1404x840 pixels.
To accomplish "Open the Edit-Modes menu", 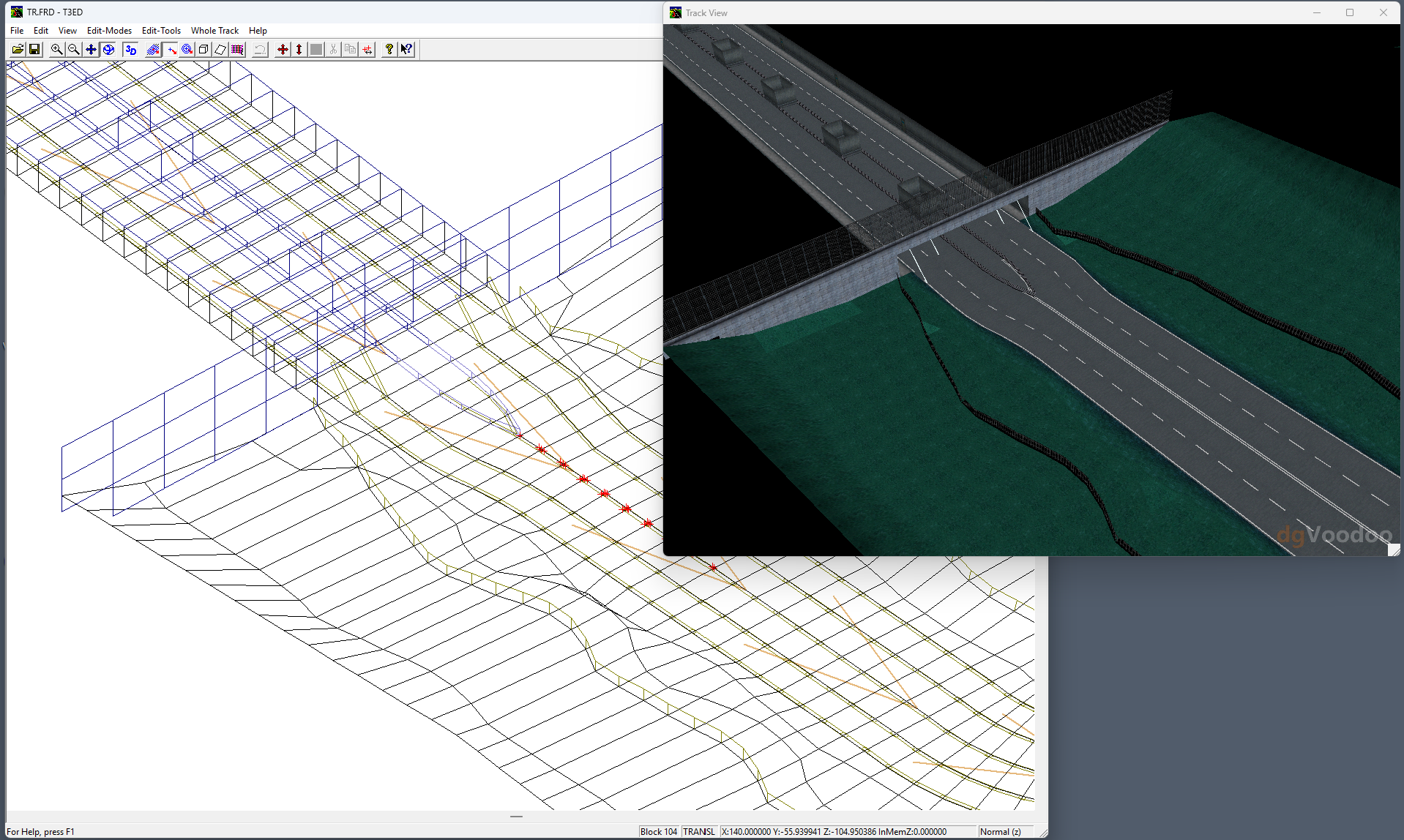I will pos(109,31).
